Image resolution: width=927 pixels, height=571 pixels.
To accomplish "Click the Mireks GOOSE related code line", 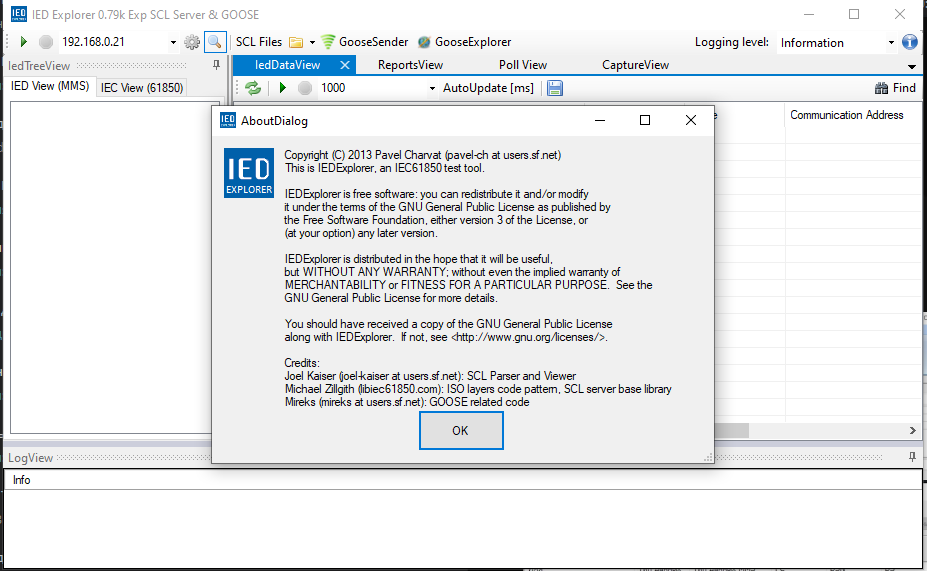I will click(407, 402).
